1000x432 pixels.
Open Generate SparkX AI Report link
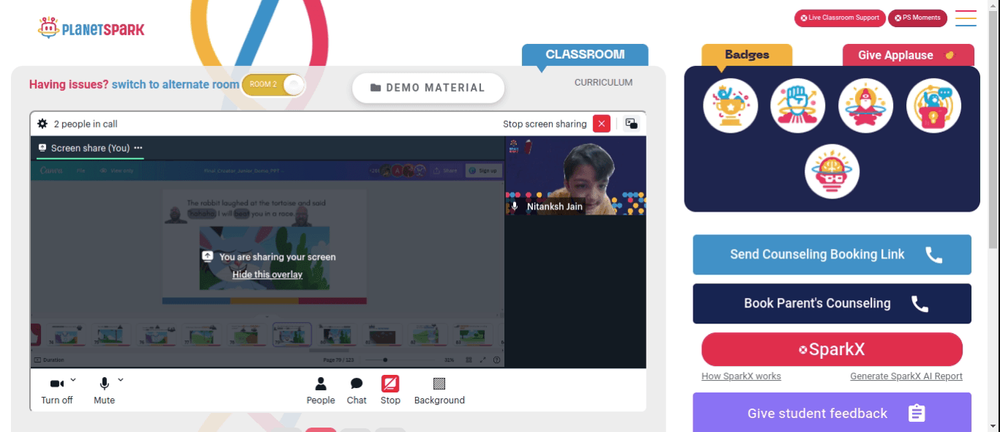[906, 376]
